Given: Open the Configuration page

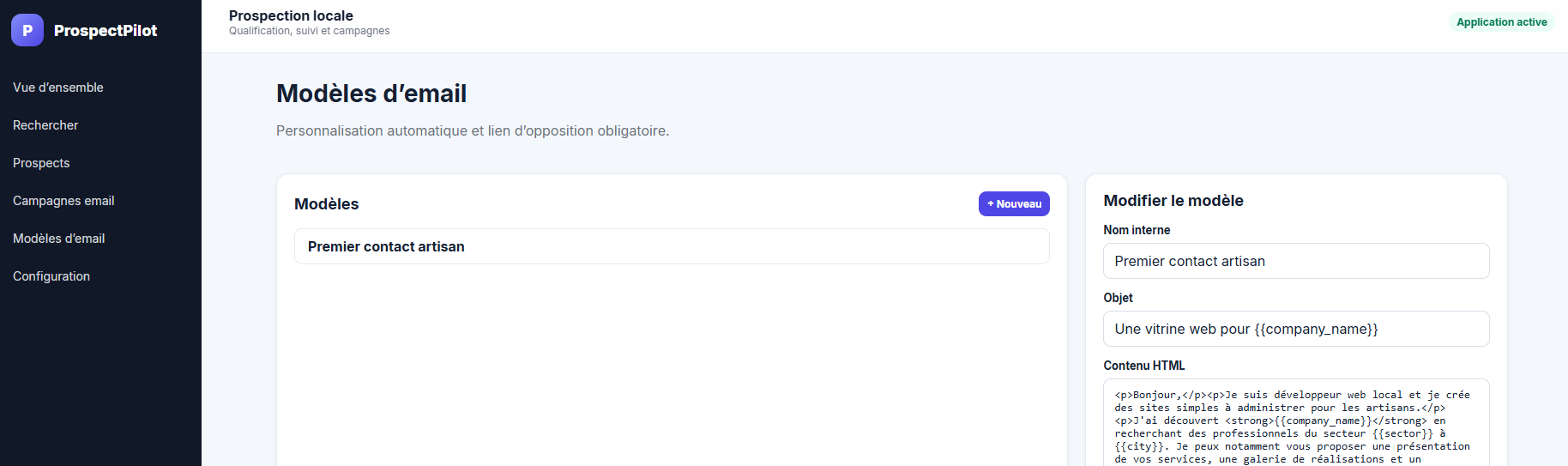Looking at the screenshot, I should coord(51,276).
